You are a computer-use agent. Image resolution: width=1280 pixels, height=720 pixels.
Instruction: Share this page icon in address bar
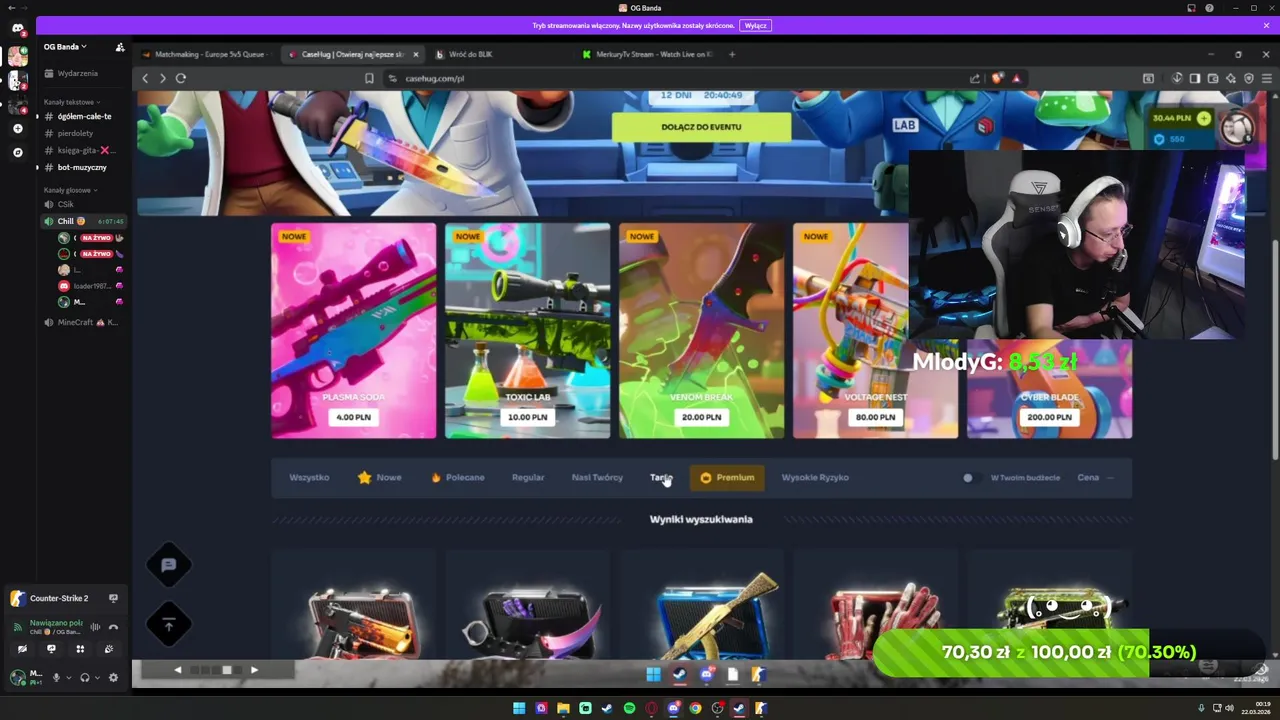[975, 78]
